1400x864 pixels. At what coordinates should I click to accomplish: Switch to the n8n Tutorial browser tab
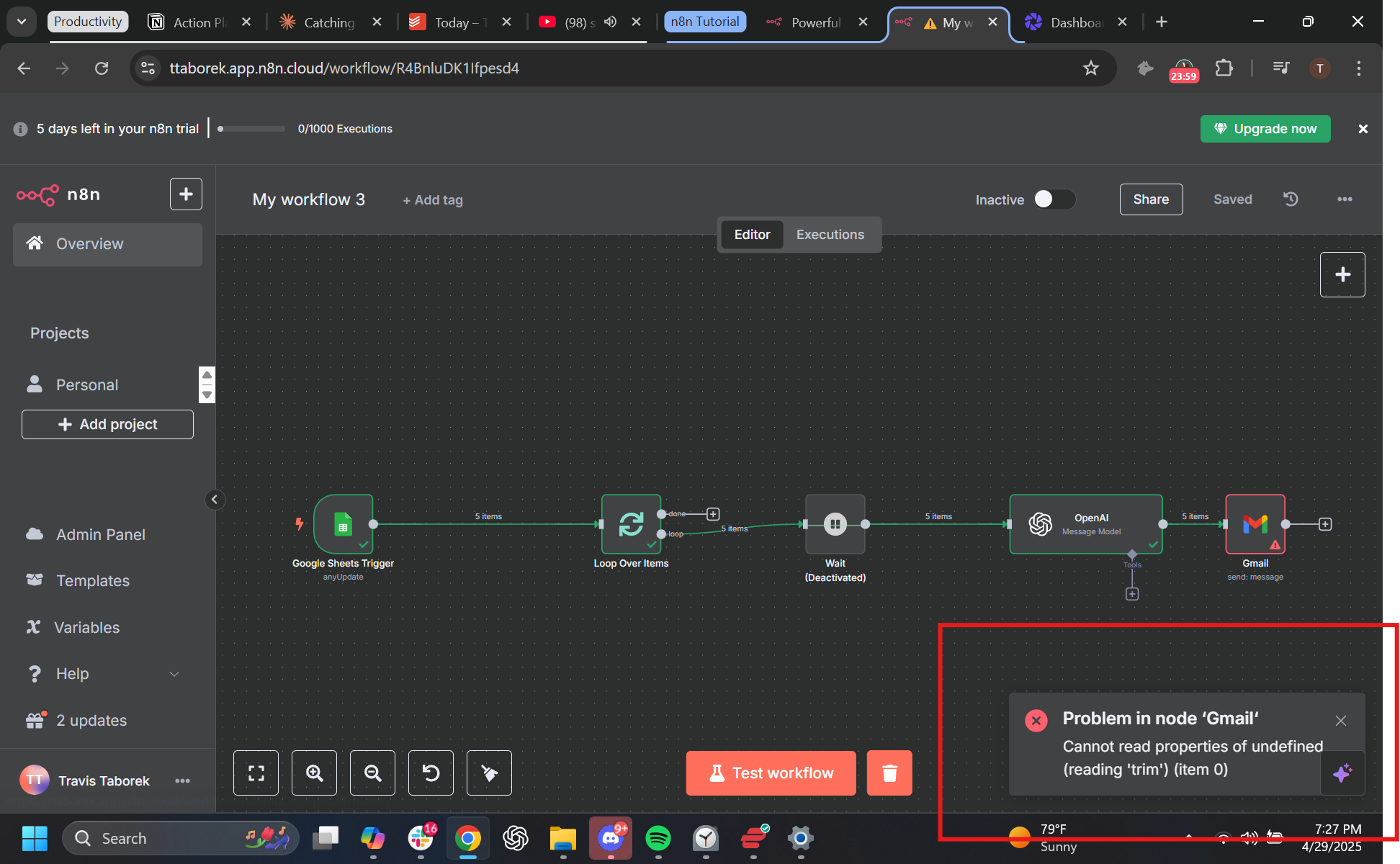pos(704,22)
